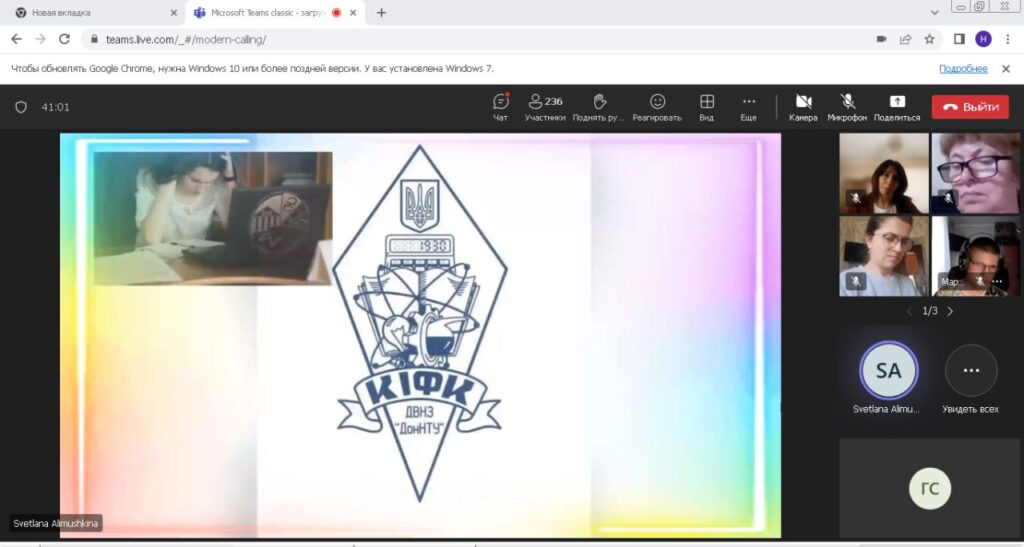
Task: Go to previous page of participant videos
Action: point(909,311)
